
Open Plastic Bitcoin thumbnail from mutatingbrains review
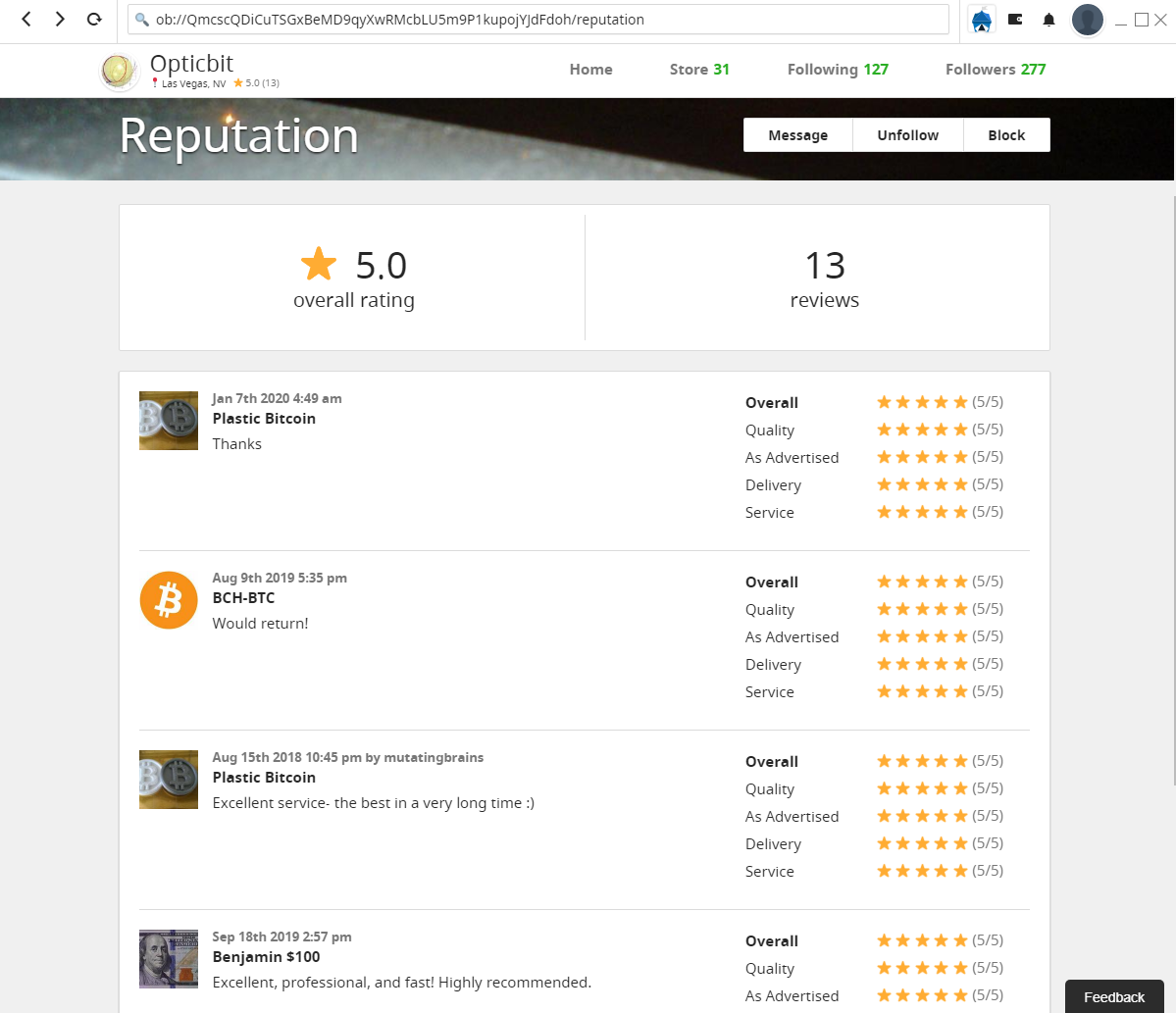click(169, 780)
